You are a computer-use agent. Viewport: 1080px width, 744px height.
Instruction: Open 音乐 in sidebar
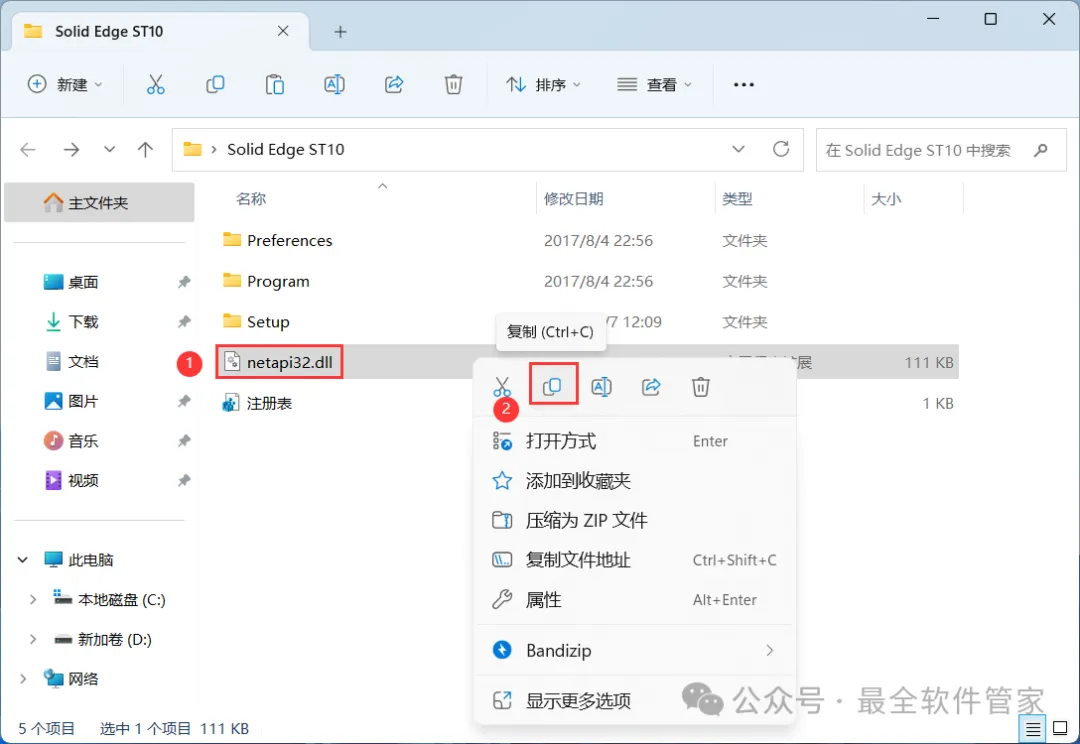pyautogui.click(x=83, y=441)
